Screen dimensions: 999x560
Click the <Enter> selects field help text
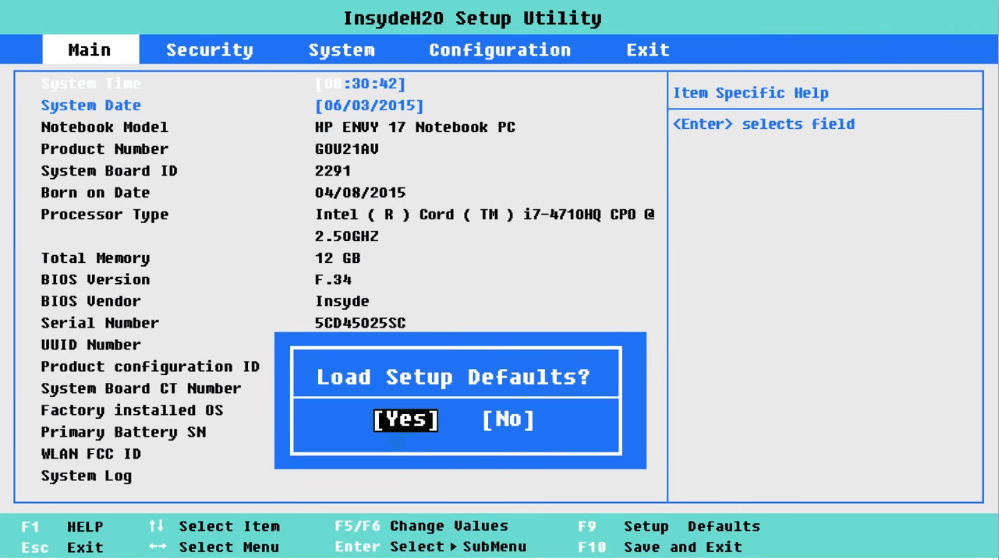point(764,124)
